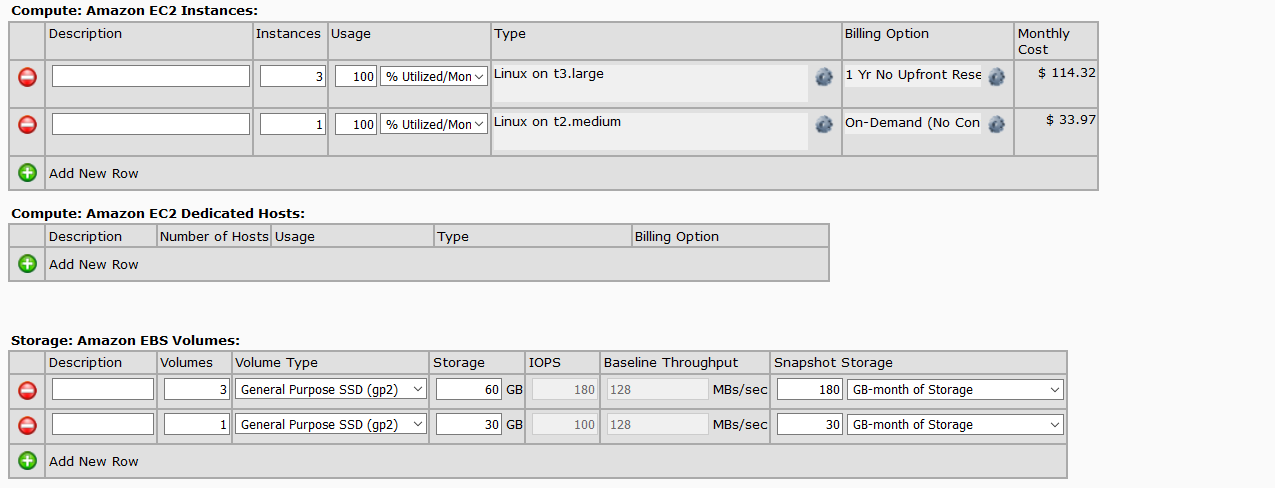The width and height of the screenshot is (1275, 488).
Task: Click description field of 60 GB EBS volume
Action: pyautogui.click(x=103, y=389)
